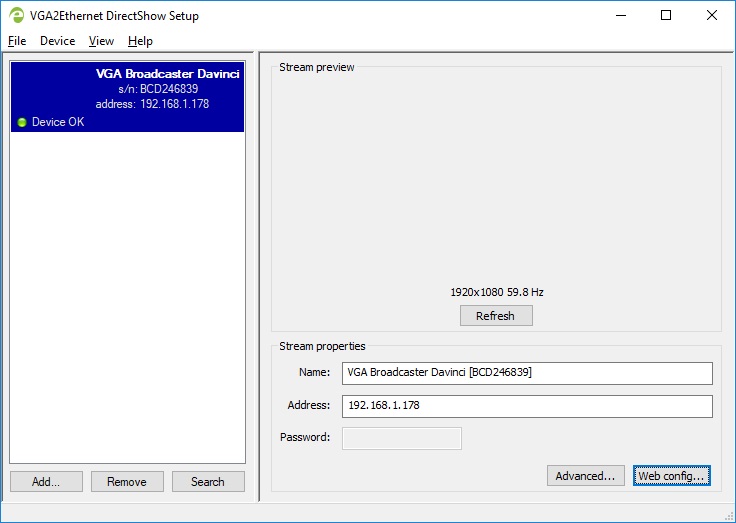
Task: Click into the Password field
Action: 402,438
